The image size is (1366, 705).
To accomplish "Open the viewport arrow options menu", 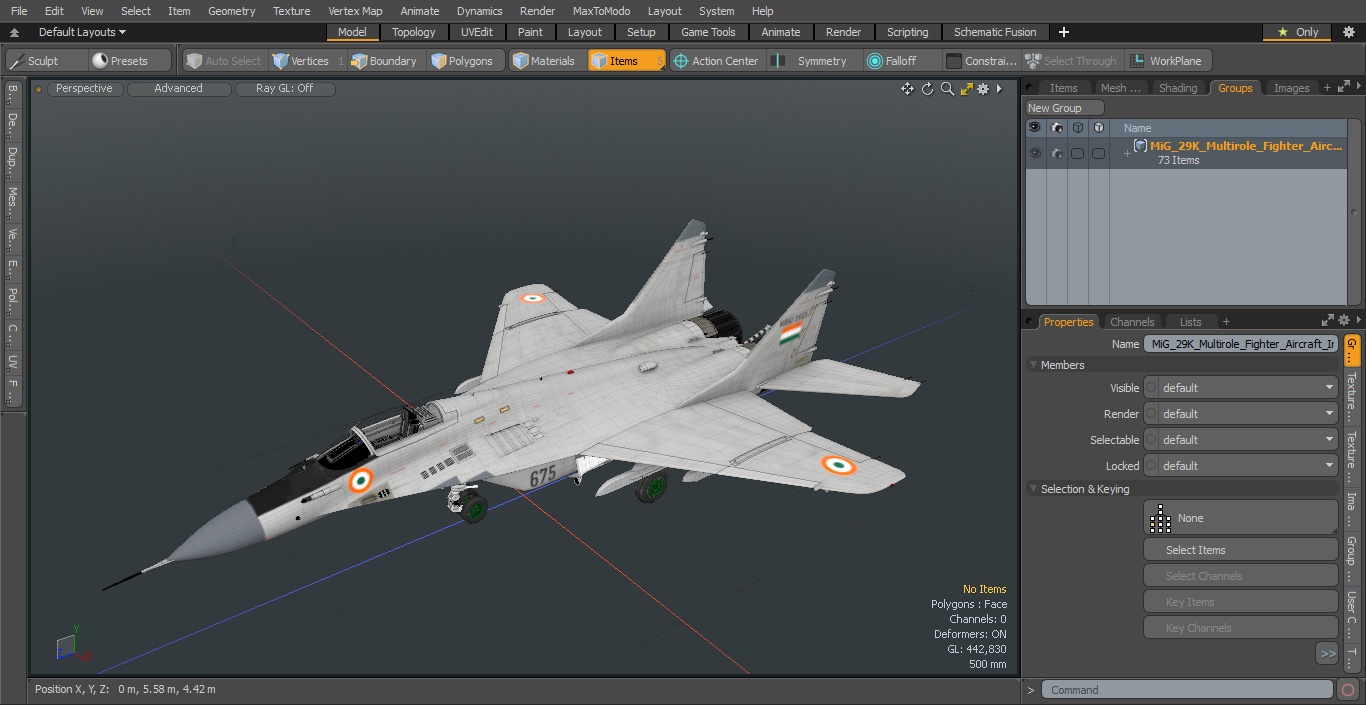I will coord(999,89).
